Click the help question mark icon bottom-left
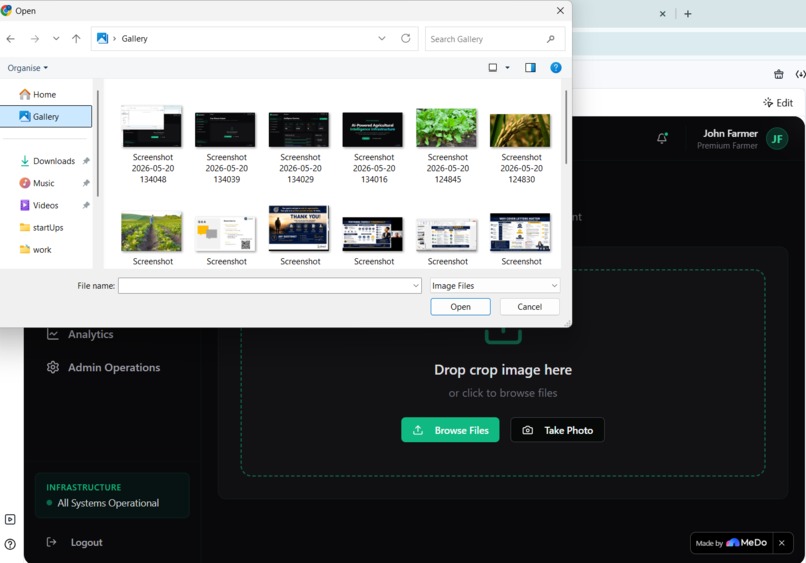The image size is (806, 563). click(10, 544)
